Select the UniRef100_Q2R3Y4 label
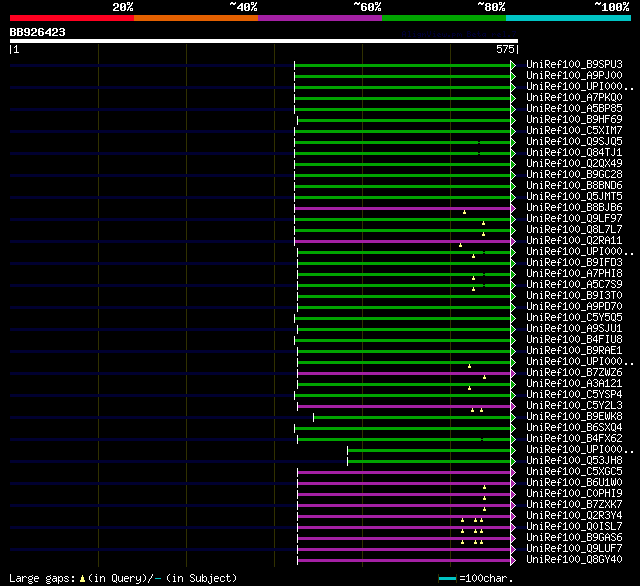The image size is (640, 586). tap(574, 516)
